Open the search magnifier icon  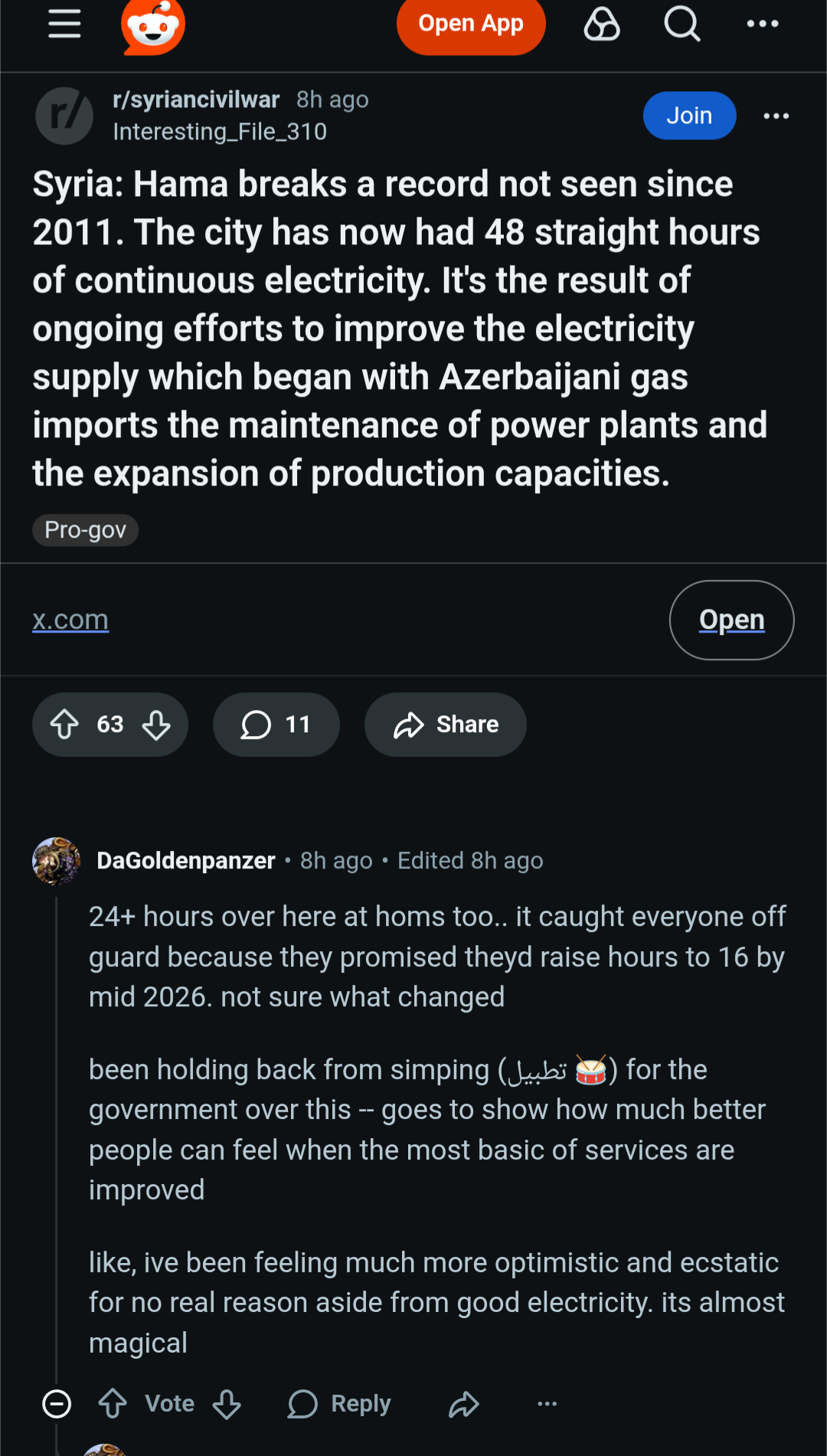tap(682, 24)
